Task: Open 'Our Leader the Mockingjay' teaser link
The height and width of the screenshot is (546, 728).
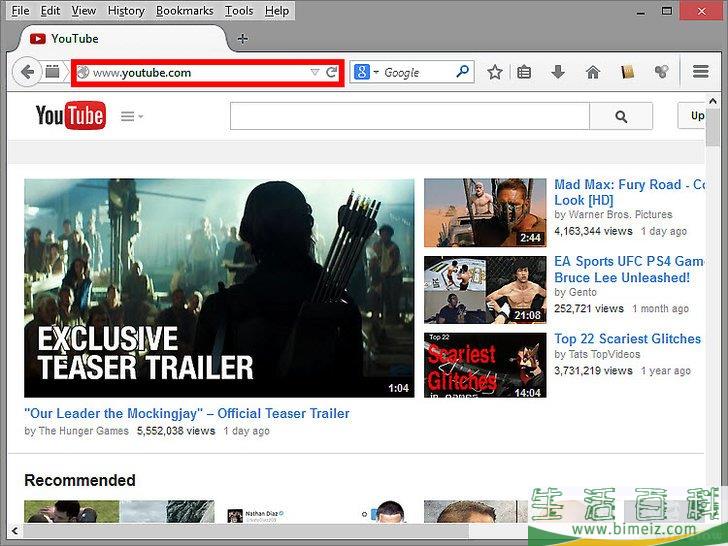Action: [187, 413]
